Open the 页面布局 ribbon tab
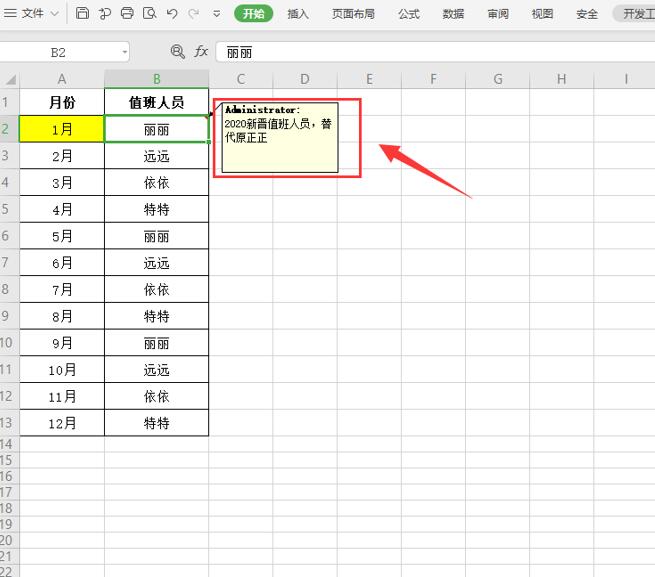The height and width of the screenshot is (577, 655). (353, 14)
